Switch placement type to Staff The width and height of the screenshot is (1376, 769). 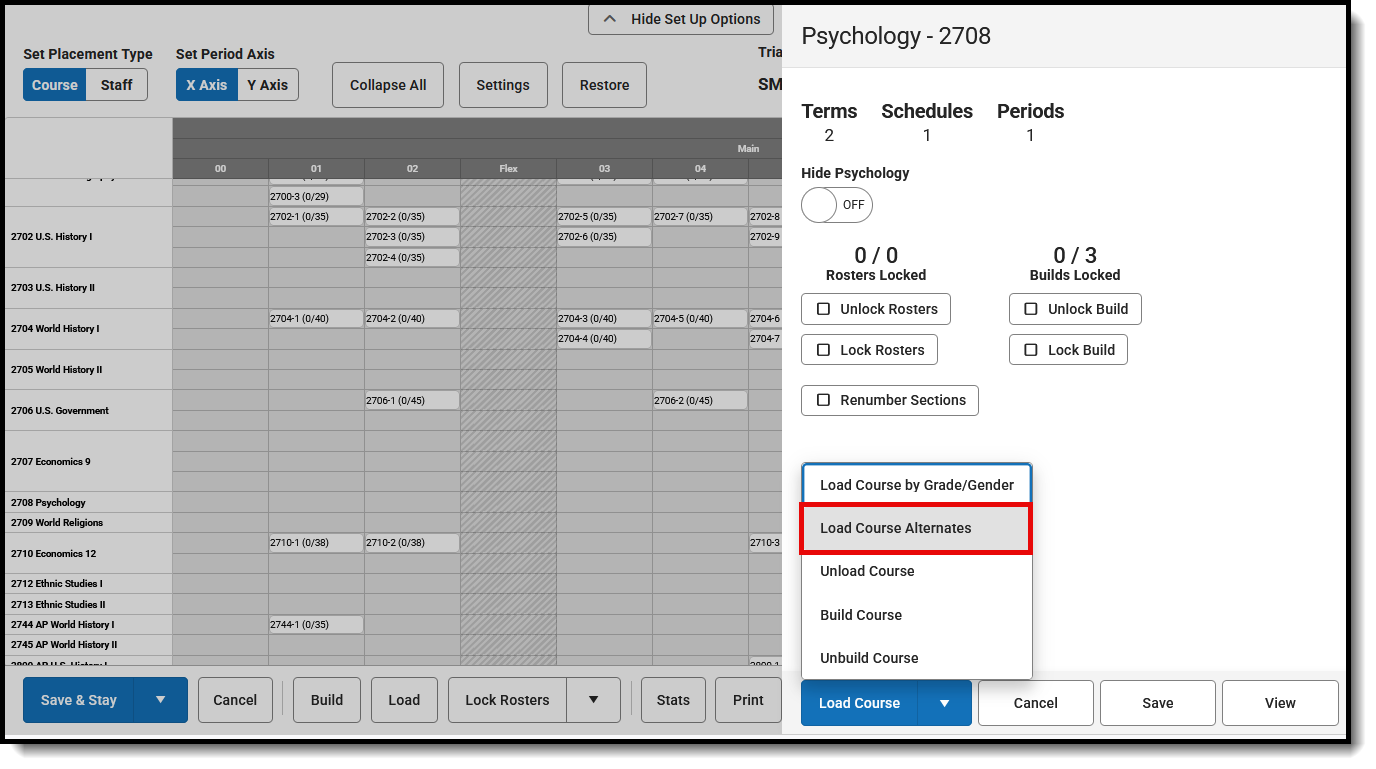pyautogui.click(x=116, y=85)
